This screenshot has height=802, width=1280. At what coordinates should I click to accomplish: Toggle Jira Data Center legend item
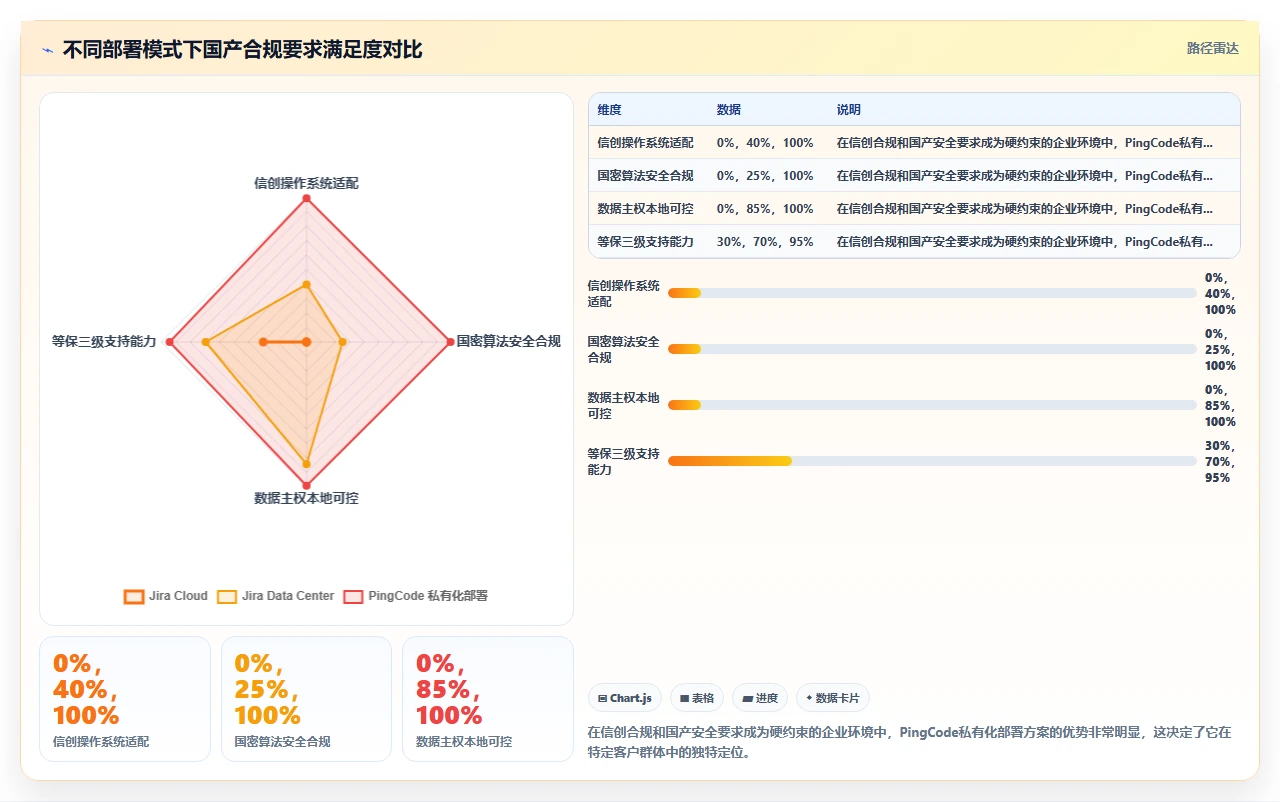click(x=276, y=596)
